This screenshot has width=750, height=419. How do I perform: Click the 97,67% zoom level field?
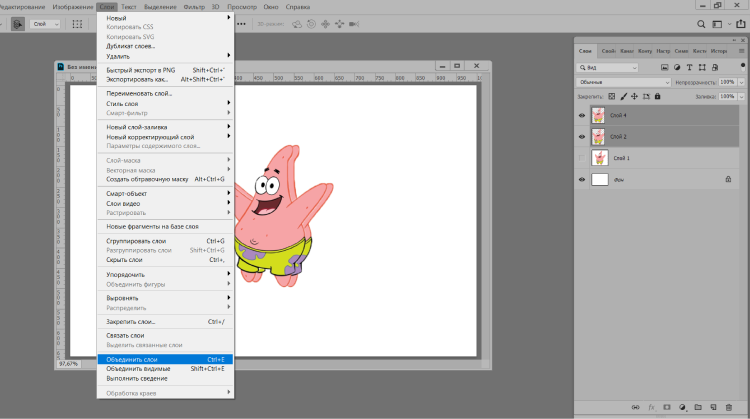coord(68,364)
